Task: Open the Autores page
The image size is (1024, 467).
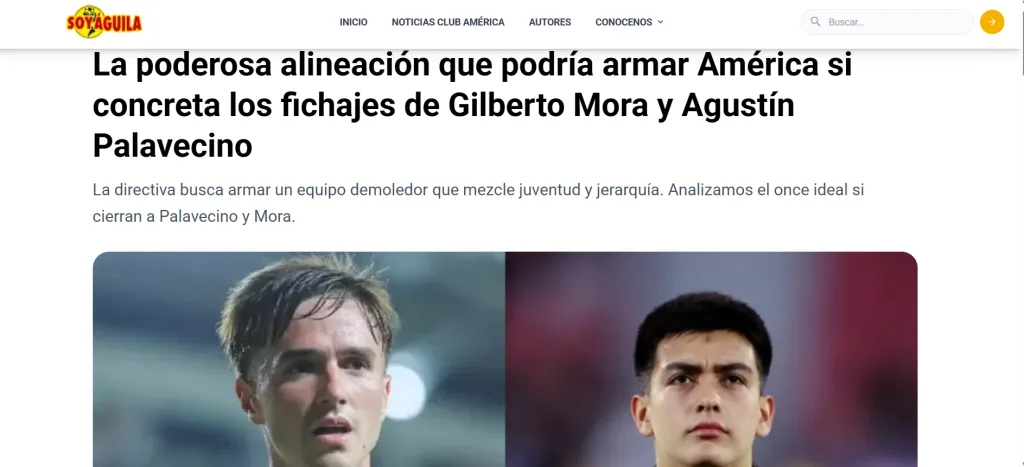Action: (550, 22)
